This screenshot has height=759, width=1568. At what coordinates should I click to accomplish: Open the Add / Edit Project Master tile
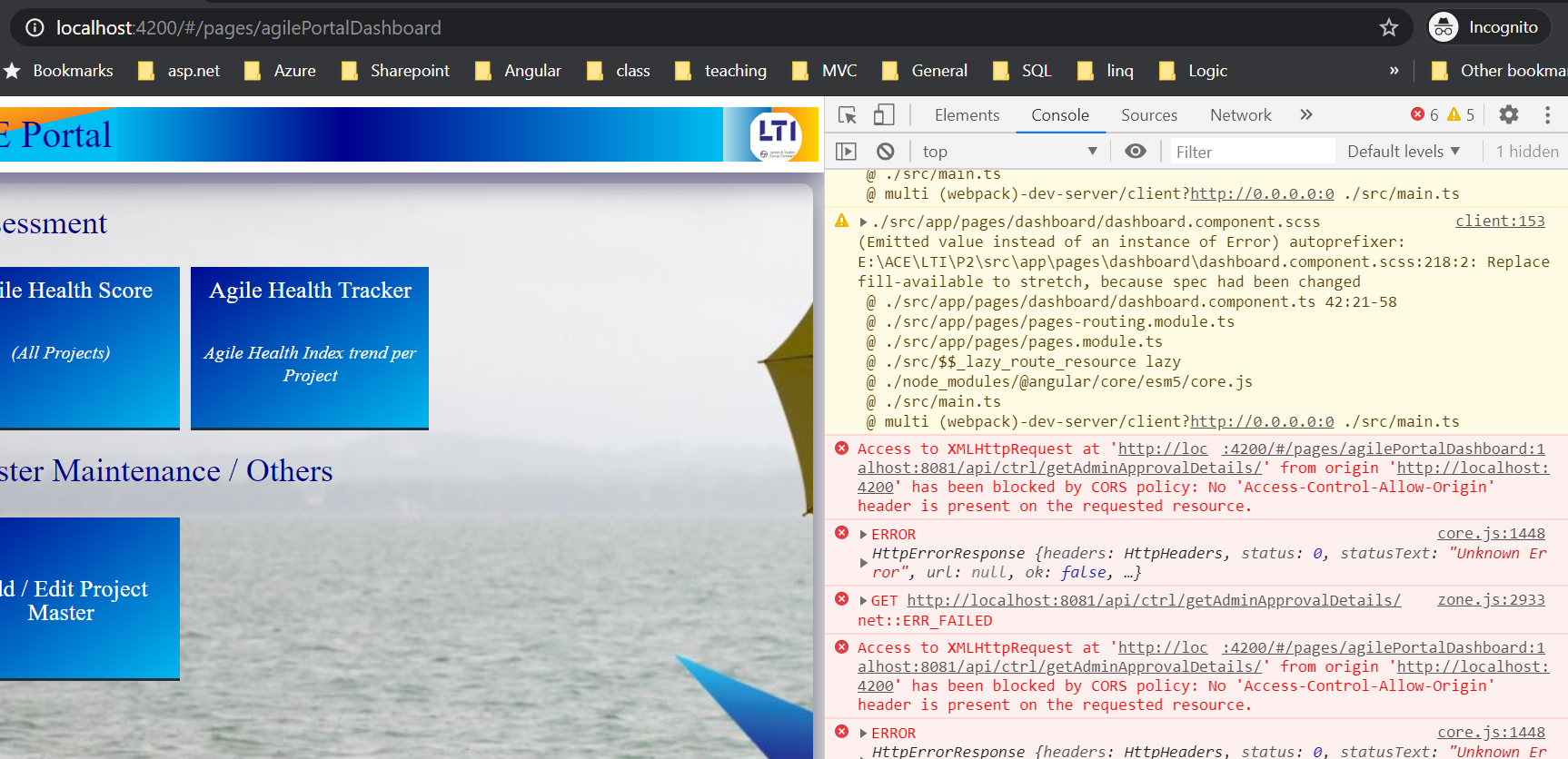pos(89,598)
